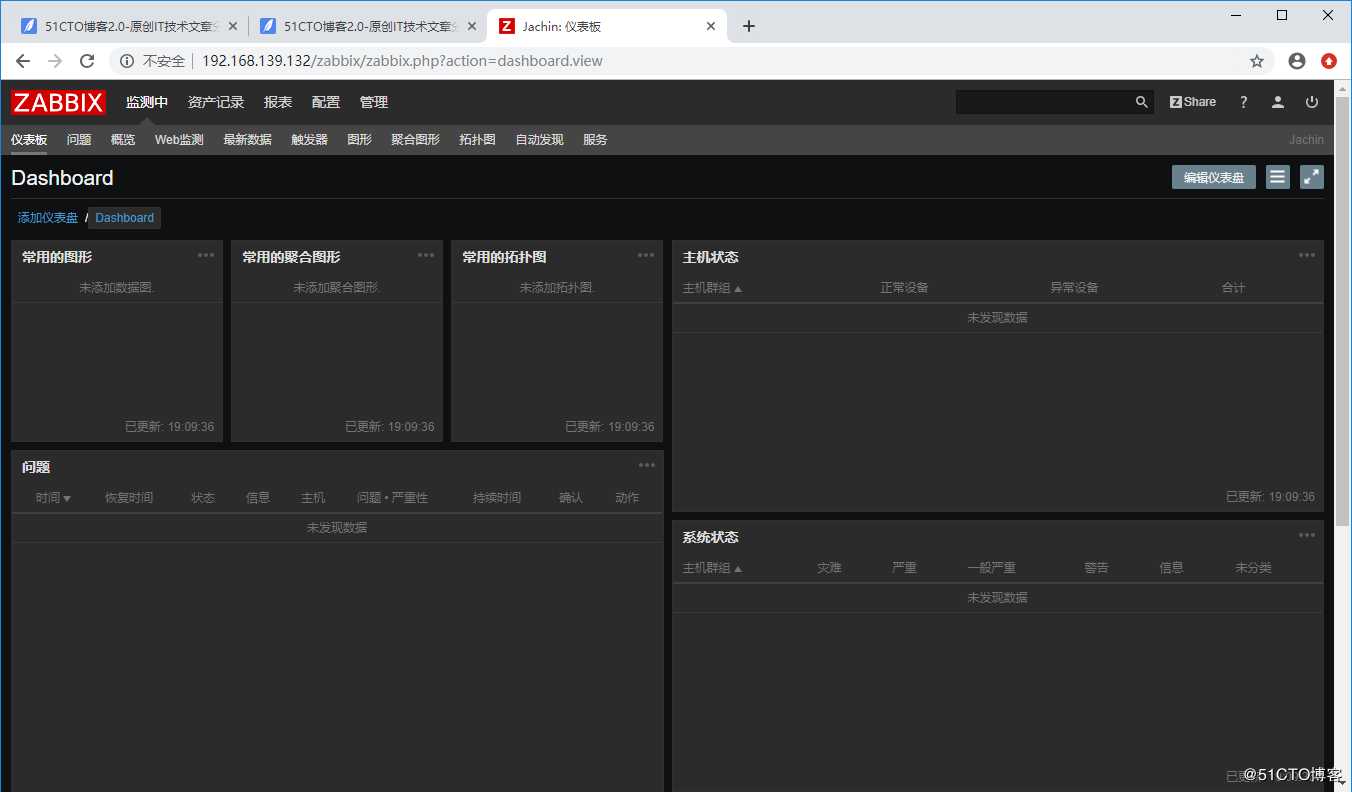Bookmark this page with the star icon
The width and height of the screenshot is (1352, 792).
(1257, 61)
